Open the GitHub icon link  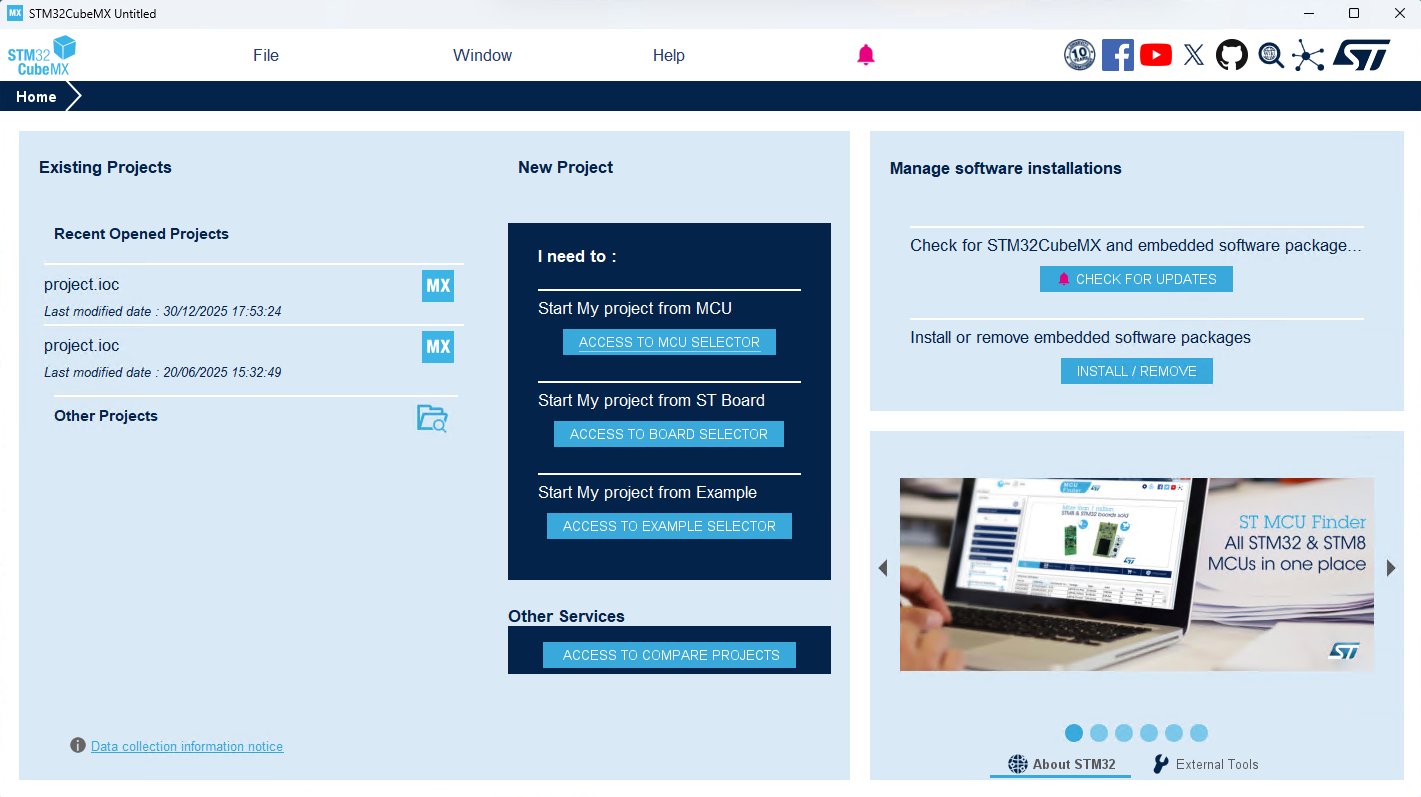click(x=1231, y=55)
